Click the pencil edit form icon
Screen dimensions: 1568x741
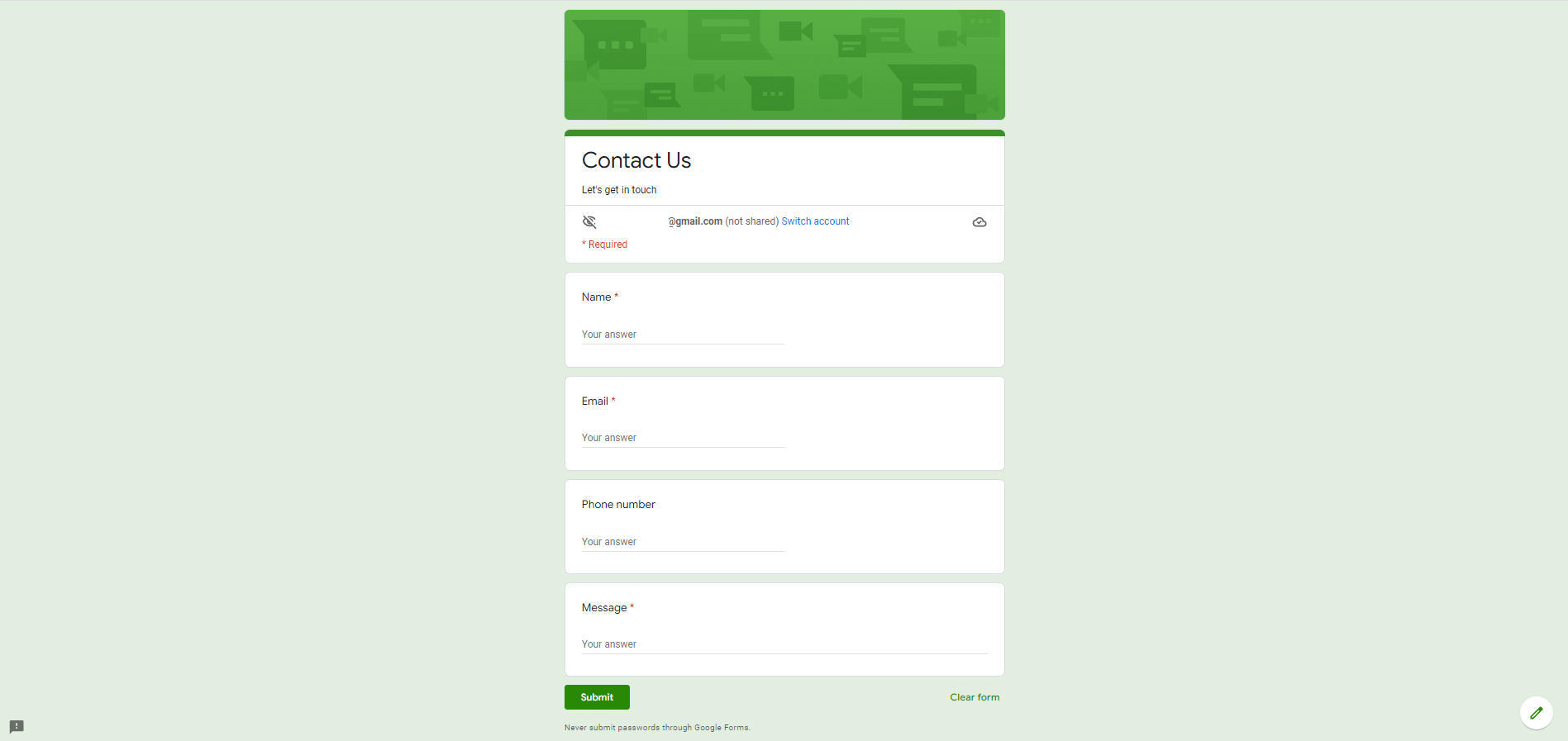[1536, 713]
